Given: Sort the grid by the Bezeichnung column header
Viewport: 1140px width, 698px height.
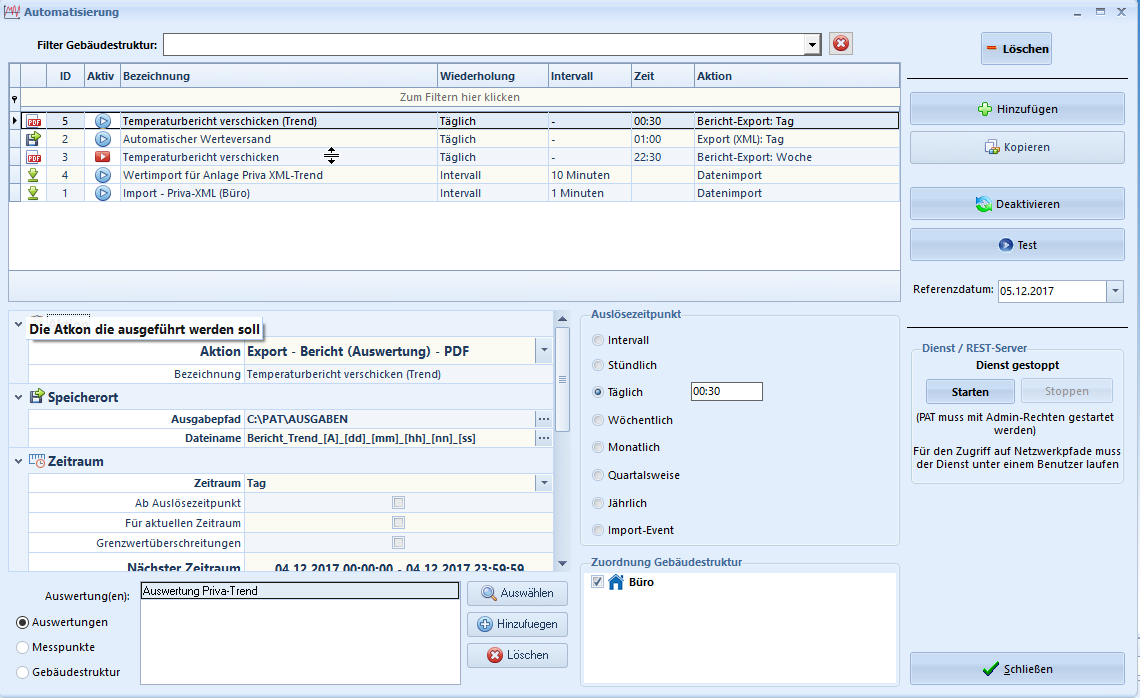Looking at the screenshot, I should (278, 76).
